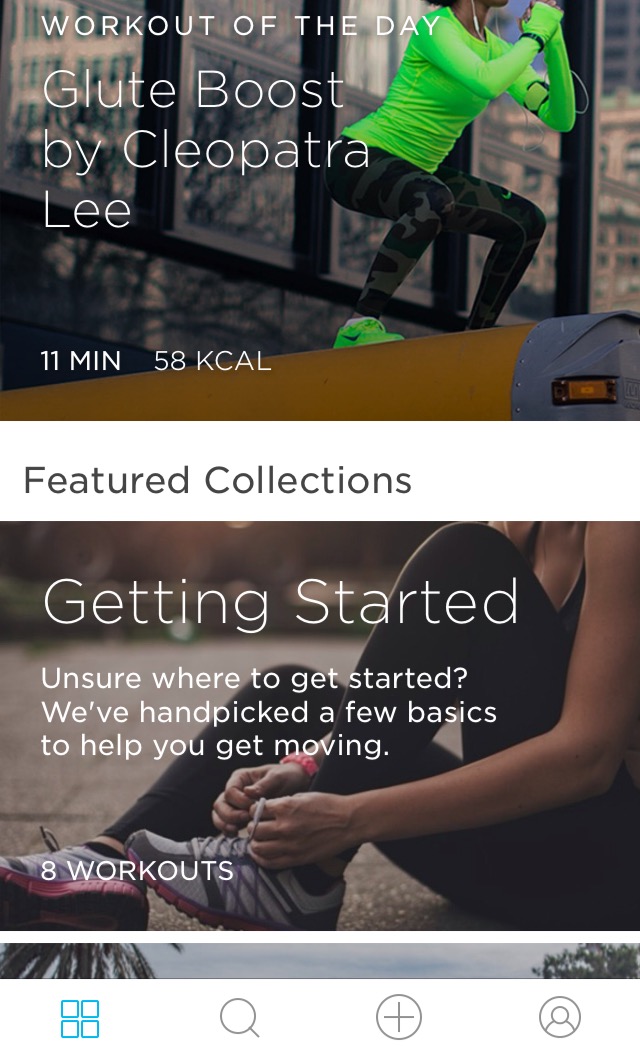The width and height of the screenshot is (640, 1047).
Task: Tap the 11 MIN duration label
Action: tap(81, 361)
